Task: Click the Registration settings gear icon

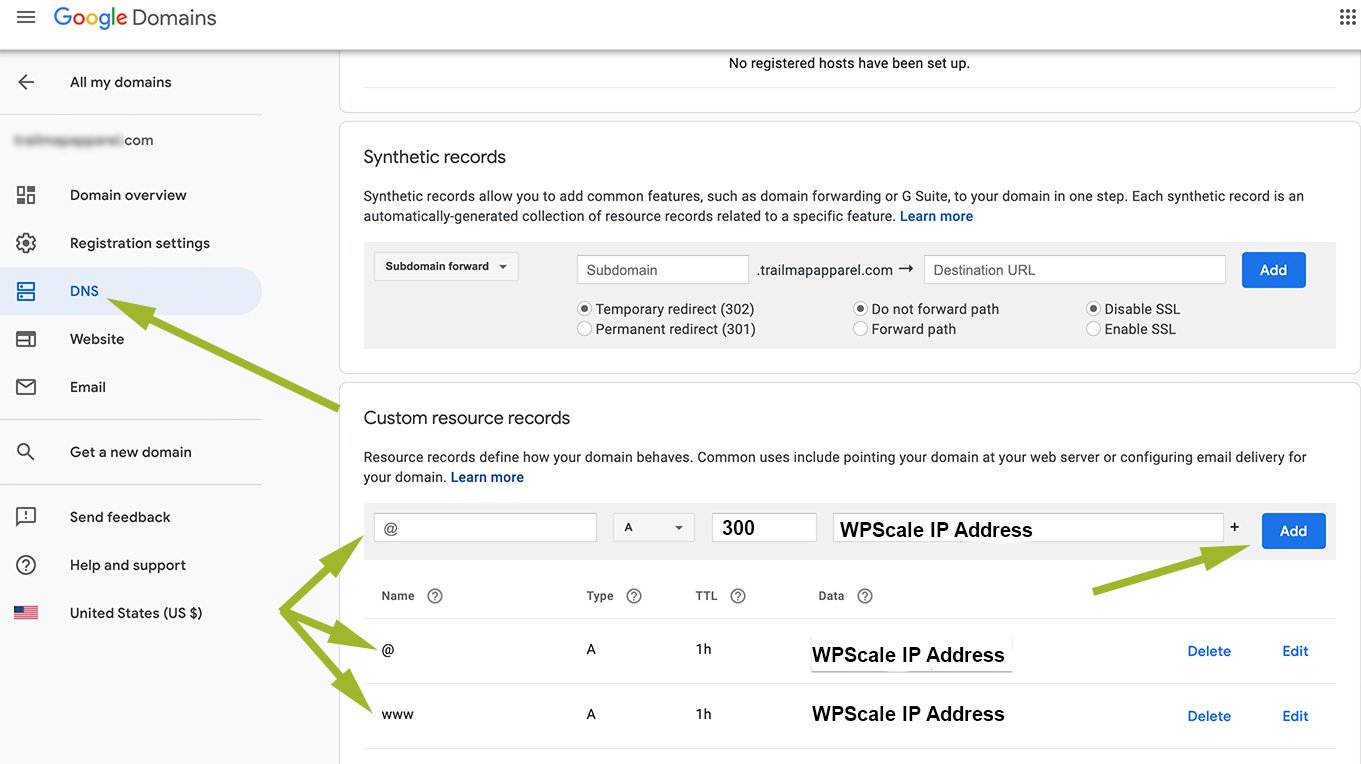Action: click(26, 243)
